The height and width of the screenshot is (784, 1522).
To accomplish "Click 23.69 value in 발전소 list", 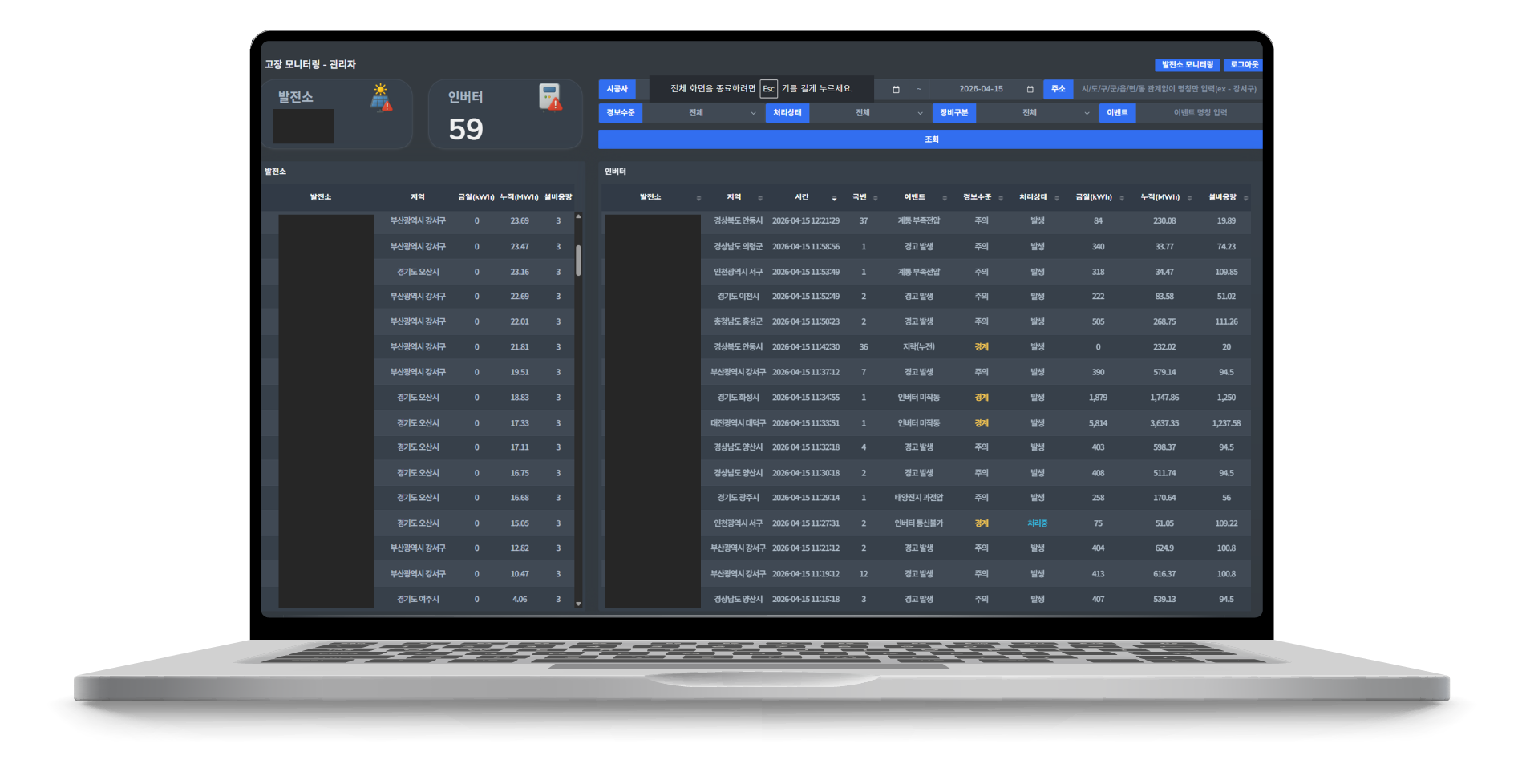I will [x=520, y=221].
